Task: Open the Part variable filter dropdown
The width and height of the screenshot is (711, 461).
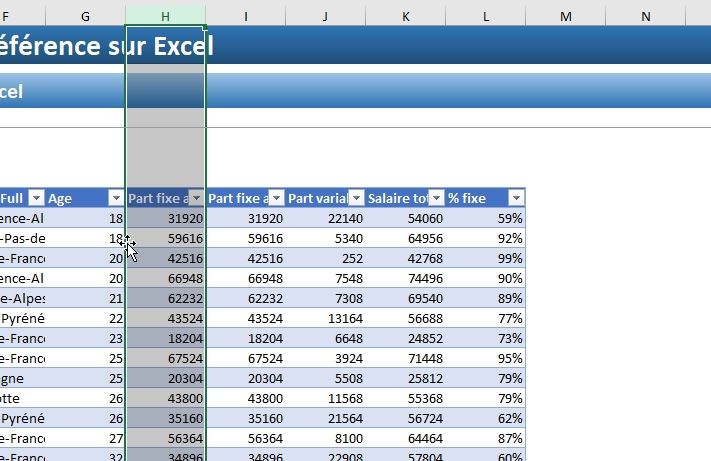Action: (356, 198)
